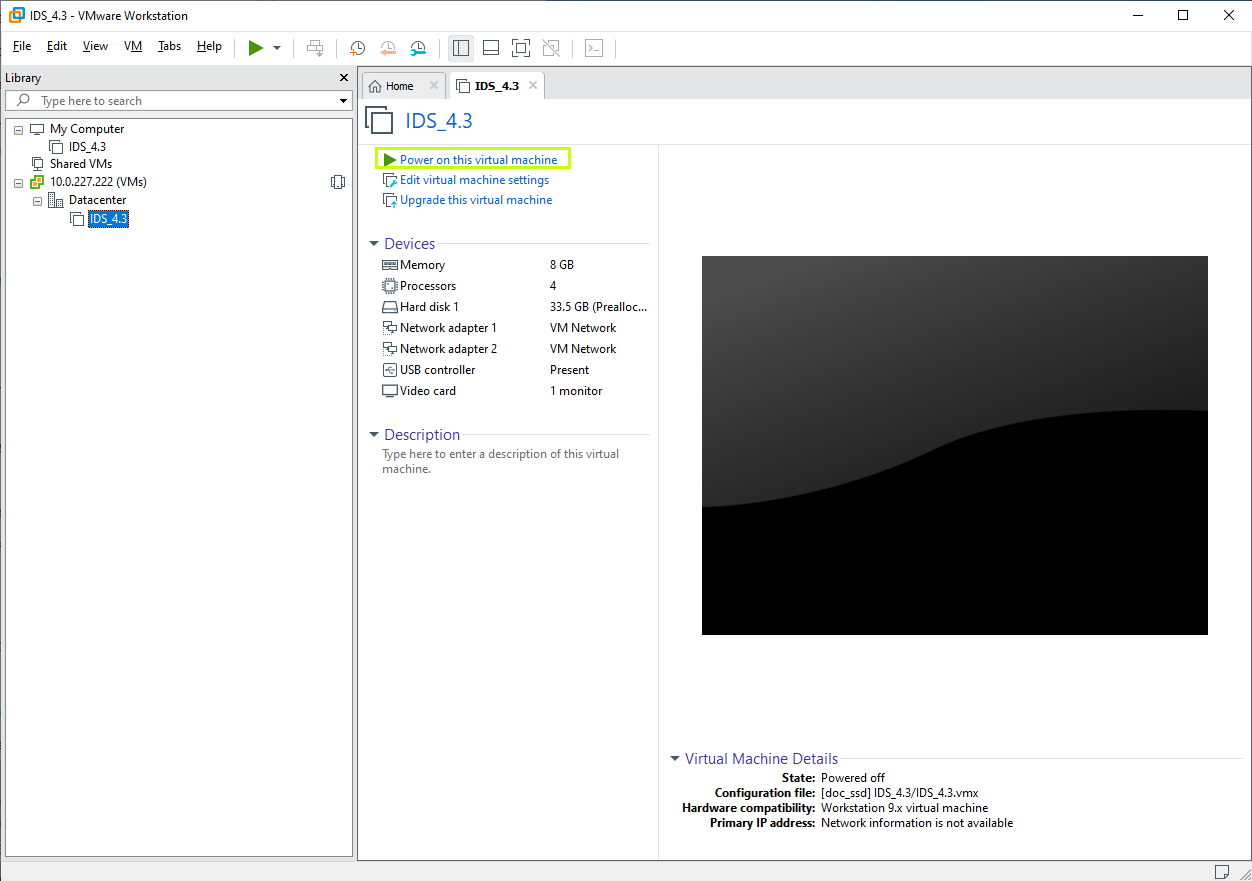Screen dimensions: 1252x881
Task: Click the Processors device icon
Action: click(390, 286)
